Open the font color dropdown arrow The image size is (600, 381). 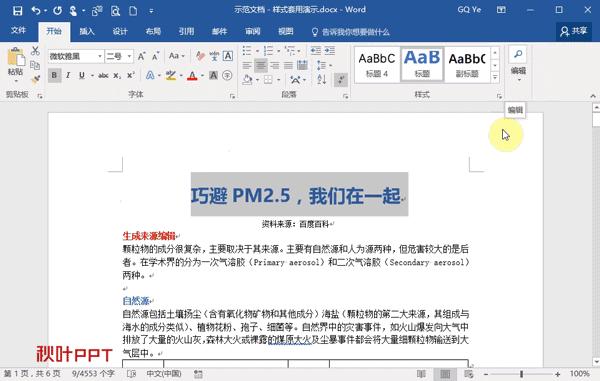click(202, 76)
